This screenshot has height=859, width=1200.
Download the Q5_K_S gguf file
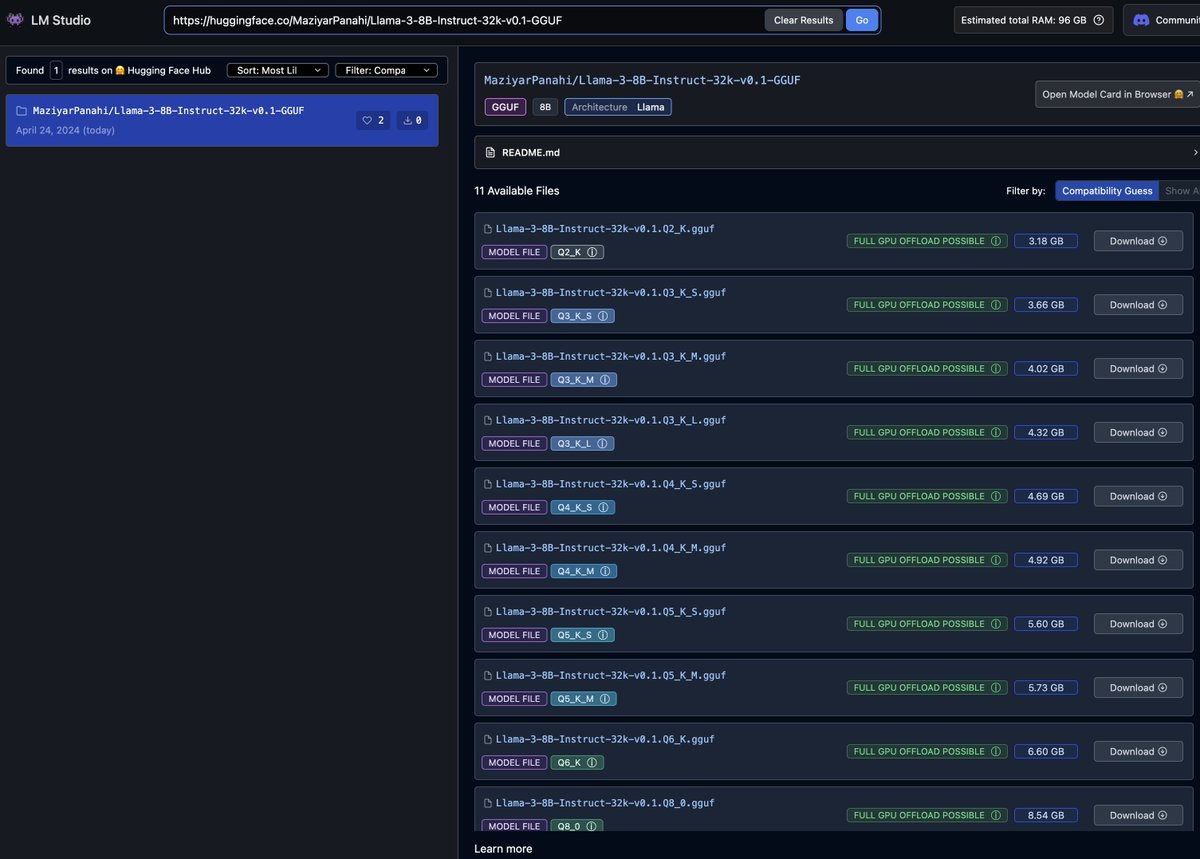[x=1138, y=624]
